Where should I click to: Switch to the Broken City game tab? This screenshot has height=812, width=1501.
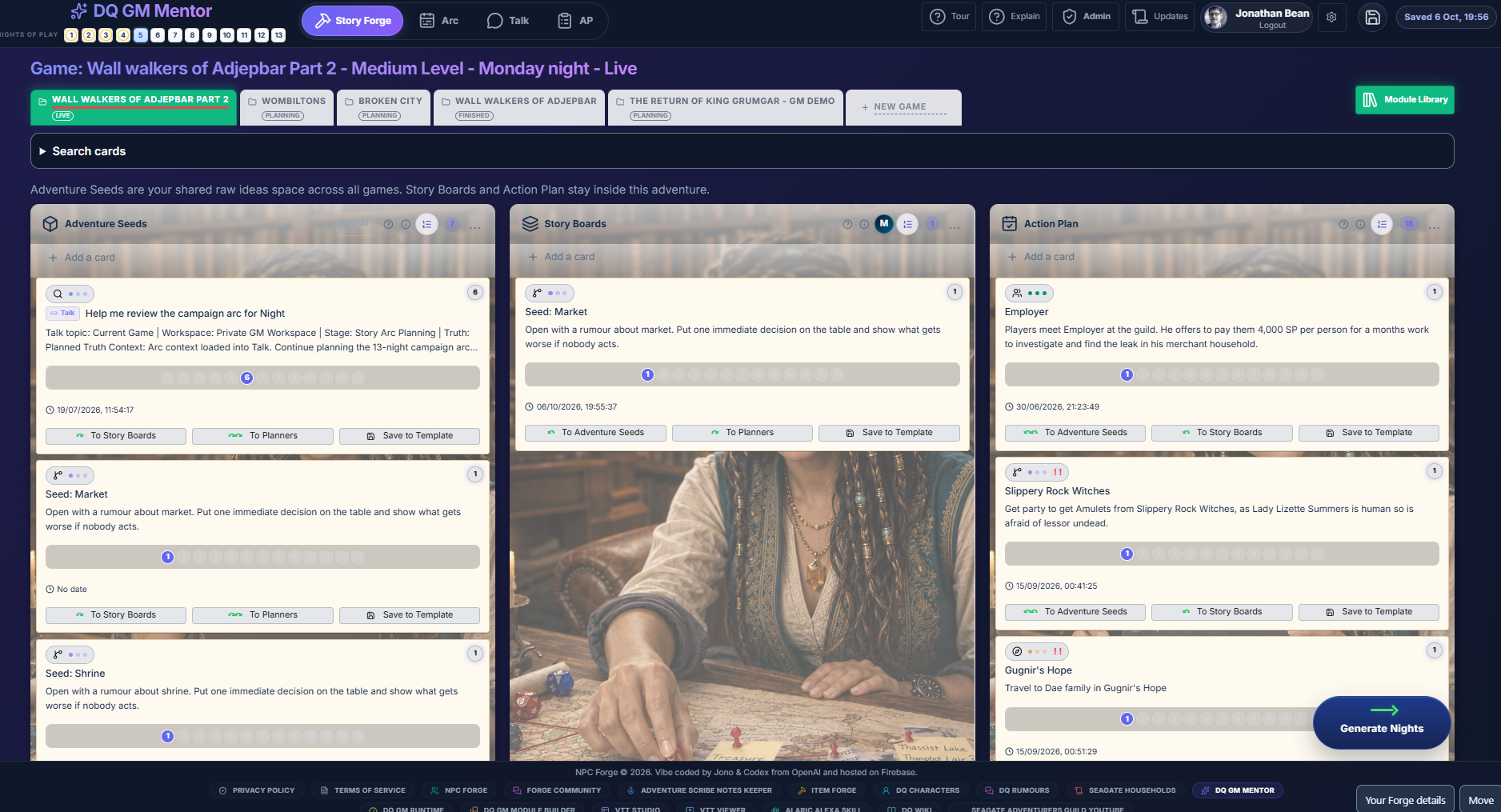(x=382, y=107)
